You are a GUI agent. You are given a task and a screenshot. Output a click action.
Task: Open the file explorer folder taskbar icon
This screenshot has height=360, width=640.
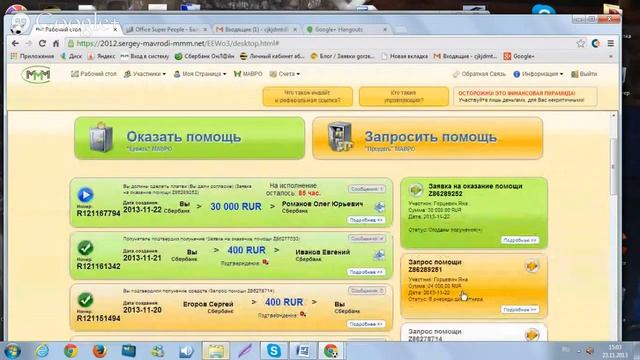(216, 351)
